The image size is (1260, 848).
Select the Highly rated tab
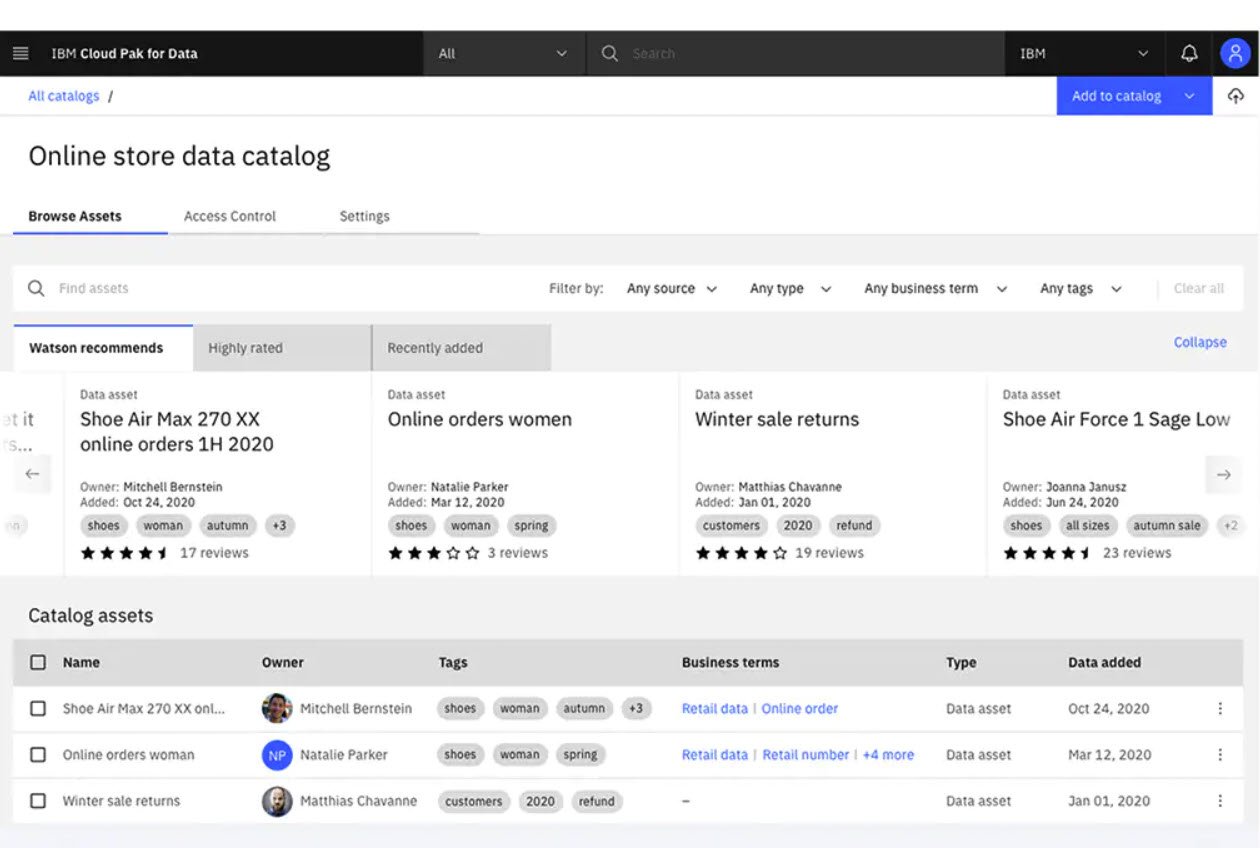coord(282,348)
